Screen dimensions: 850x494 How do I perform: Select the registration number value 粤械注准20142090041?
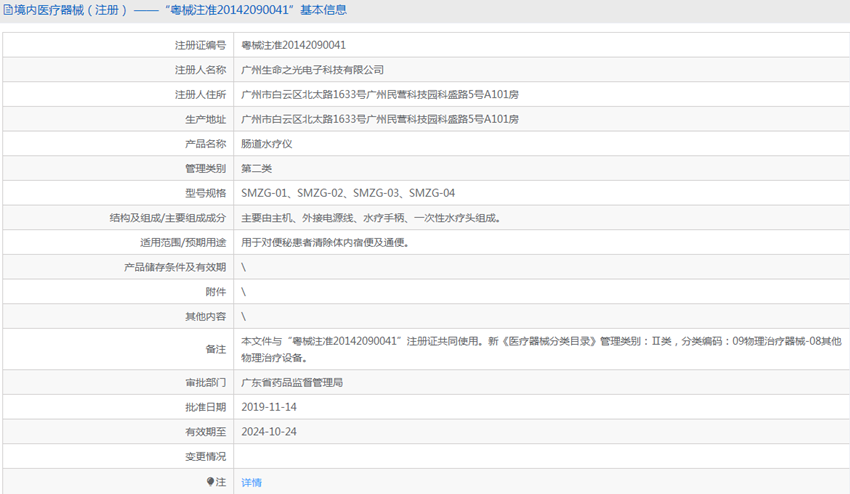293,45
